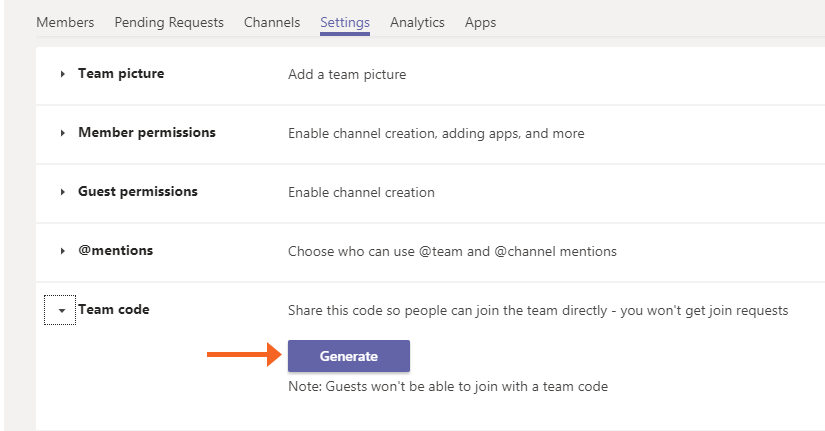
Task: Click the Team picture heading
Action: click(x=121, y=73)
